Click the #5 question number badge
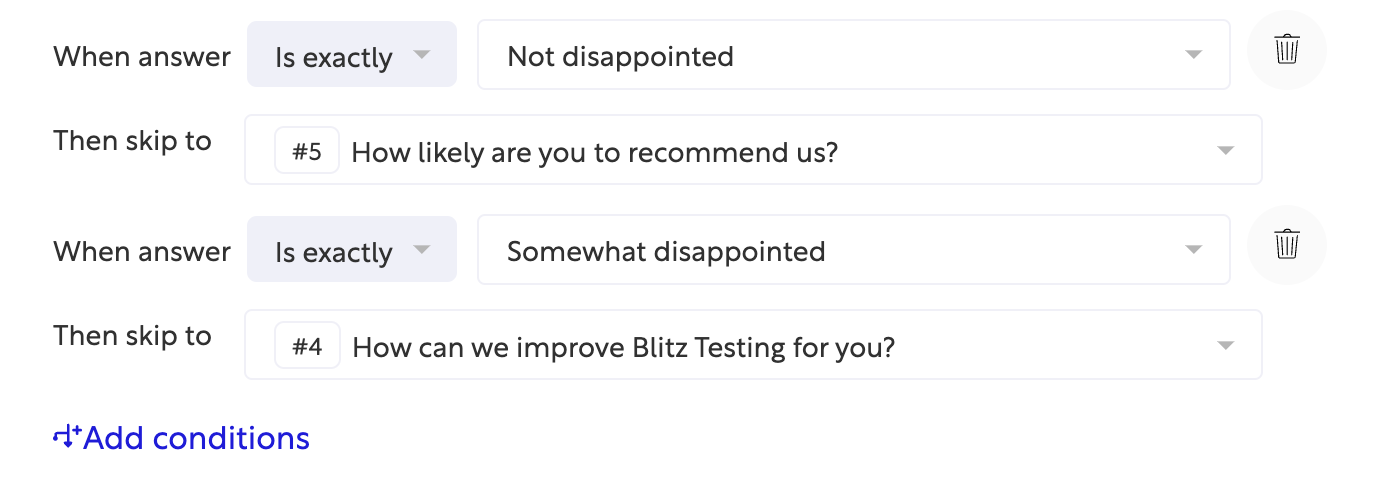The image size is (1380, 496). click(307, 152)
